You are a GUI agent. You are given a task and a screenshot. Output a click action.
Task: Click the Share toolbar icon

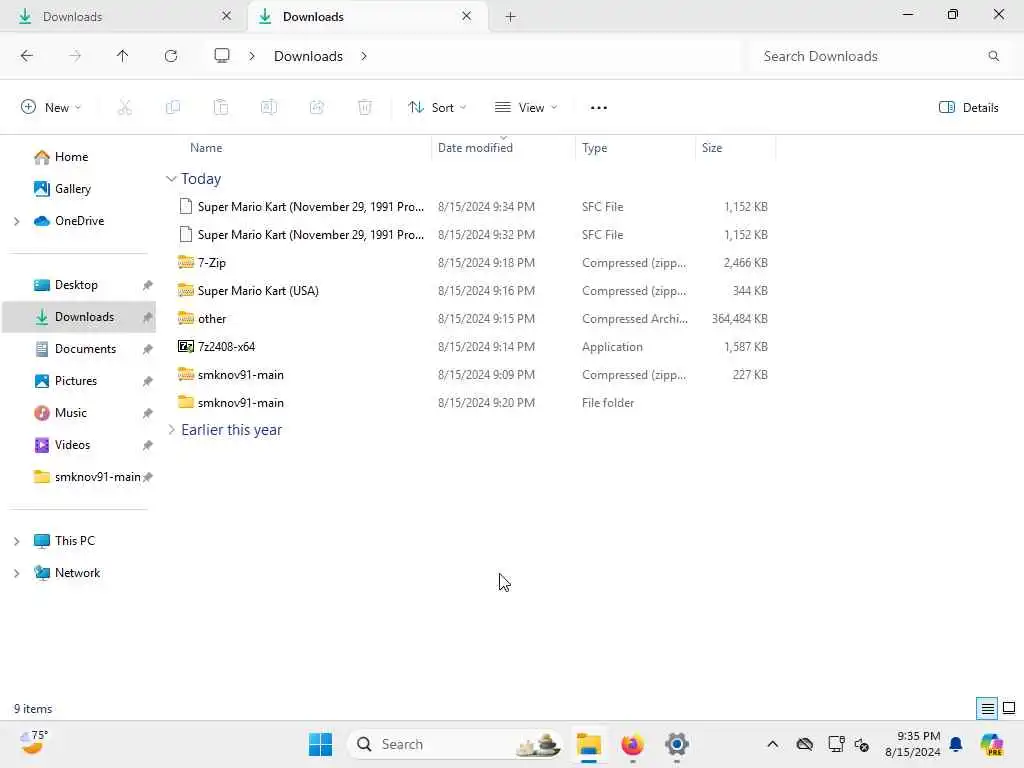[317, 108]
